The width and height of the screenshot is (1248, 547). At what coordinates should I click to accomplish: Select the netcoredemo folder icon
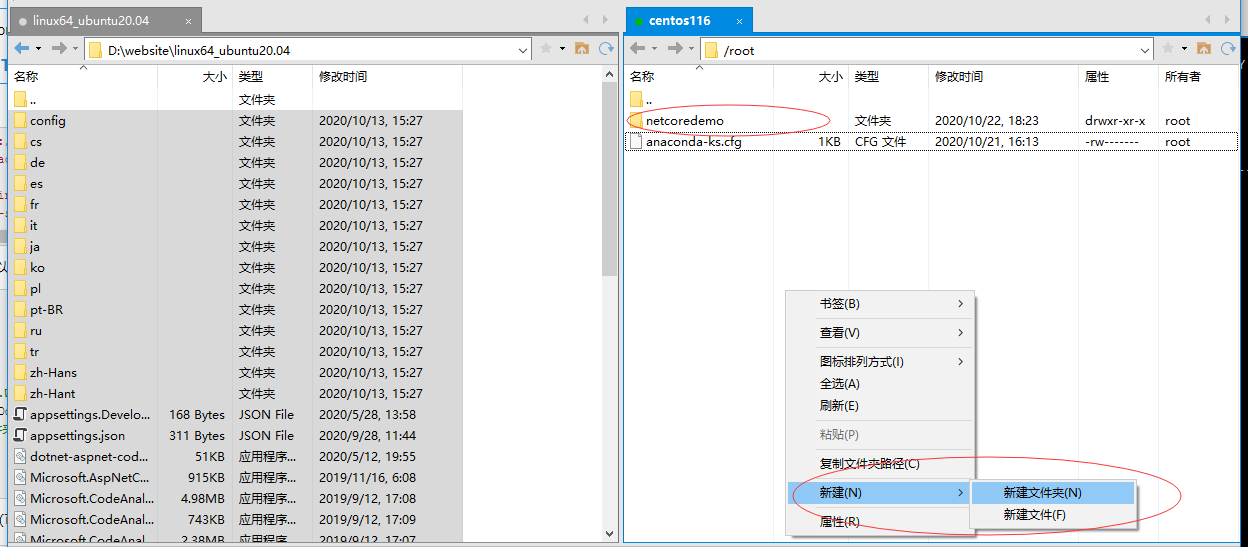[636, 121]
